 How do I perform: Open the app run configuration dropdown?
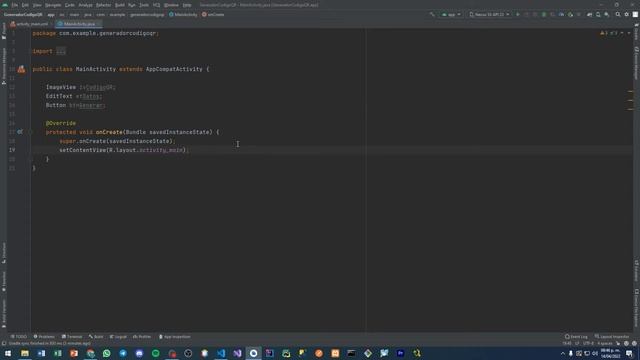pos(451,15)
